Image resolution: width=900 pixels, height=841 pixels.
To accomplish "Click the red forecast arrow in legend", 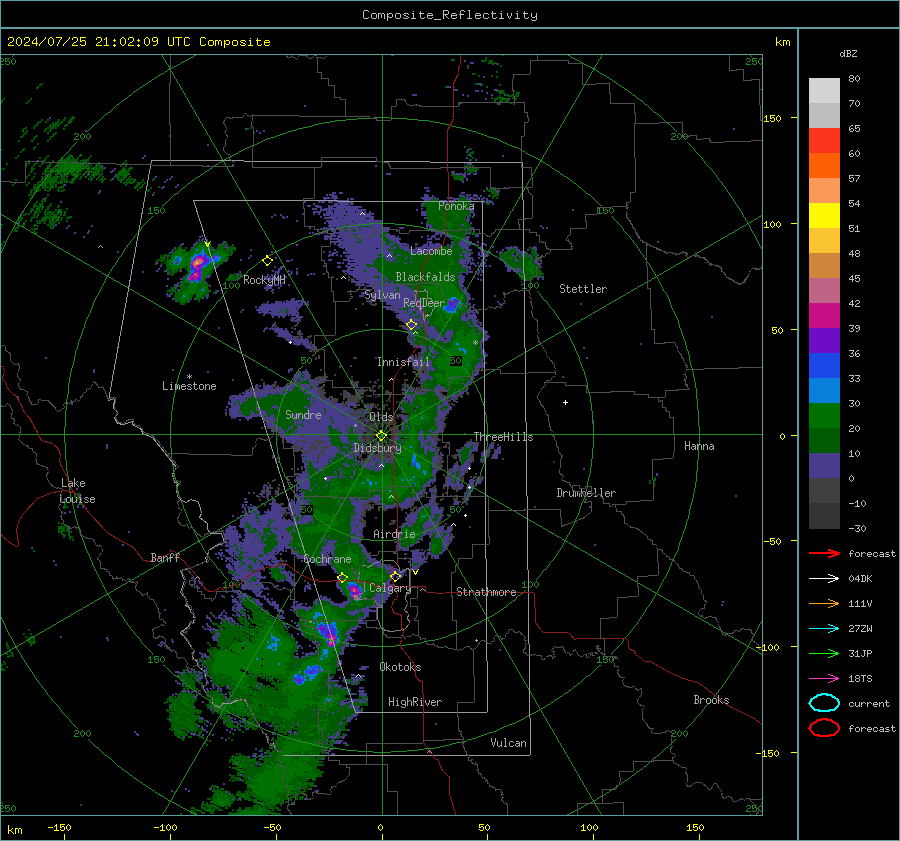I will pos(824,553).
